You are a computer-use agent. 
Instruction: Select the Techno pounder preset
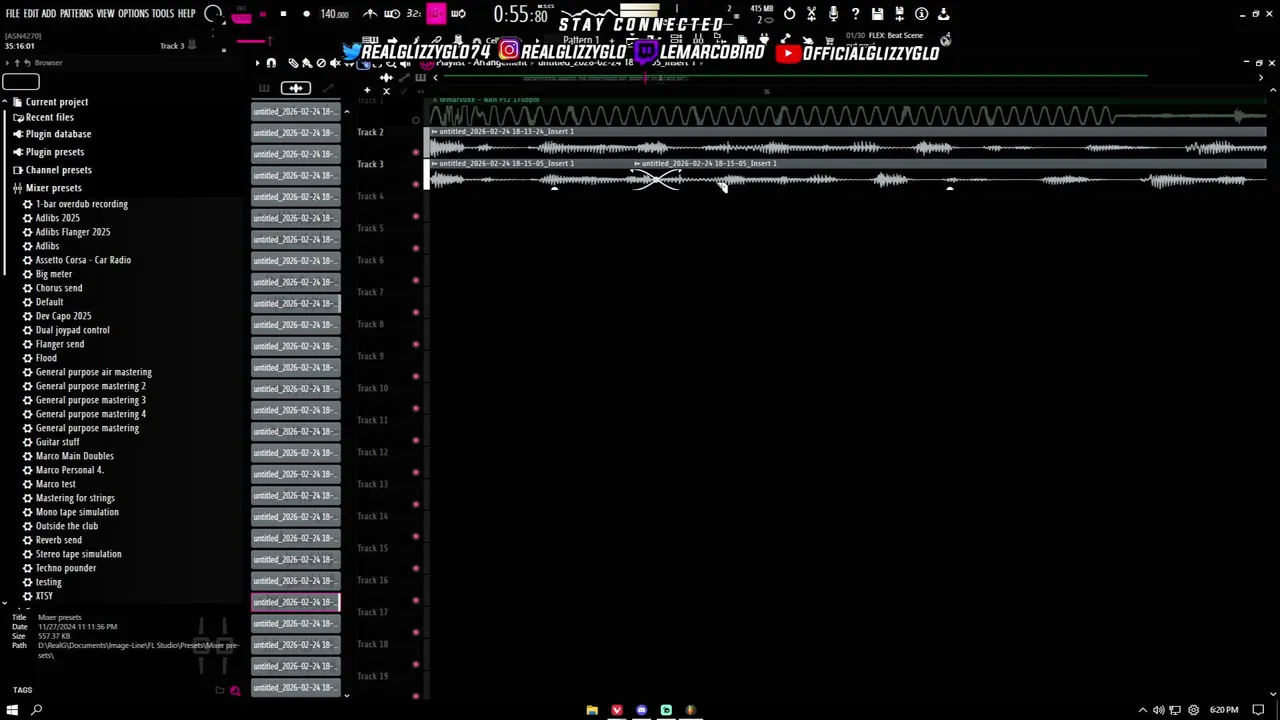(x=66, y=568)
